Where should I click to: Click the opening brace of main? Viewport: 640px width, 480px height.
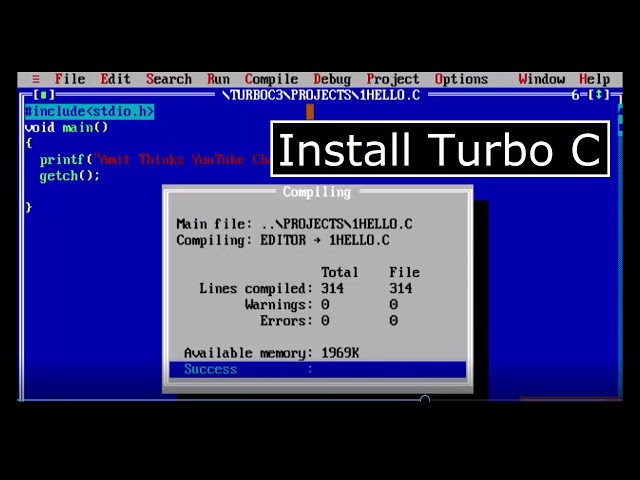click(28, 143)
